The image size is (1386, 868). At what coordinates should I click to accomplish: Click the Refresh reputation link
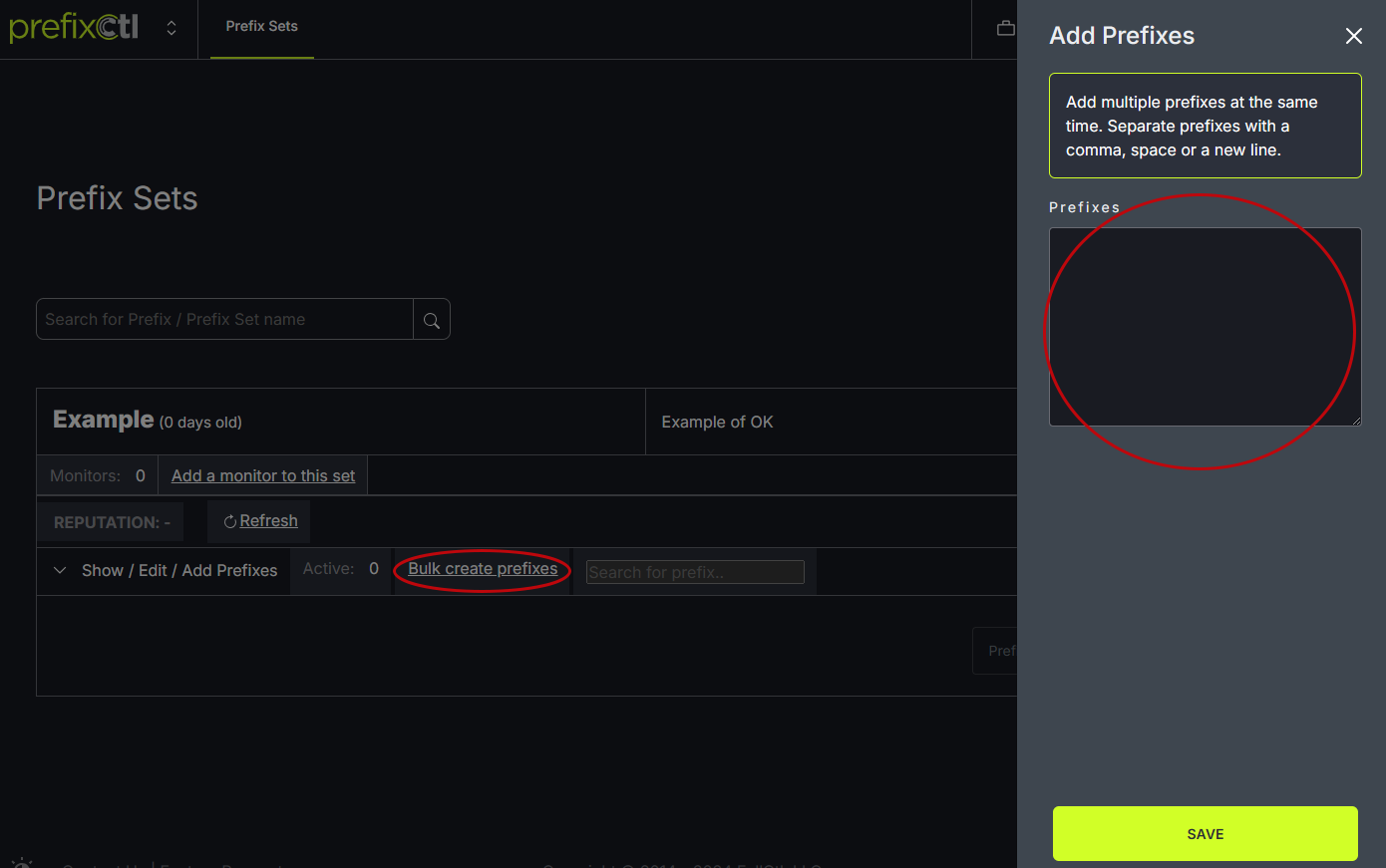268,521
